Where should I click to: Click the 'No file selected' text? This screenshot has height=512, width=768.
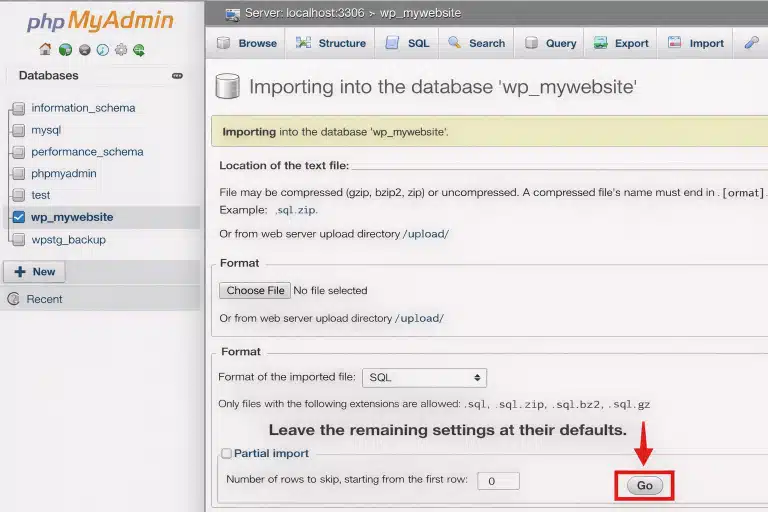330,291
